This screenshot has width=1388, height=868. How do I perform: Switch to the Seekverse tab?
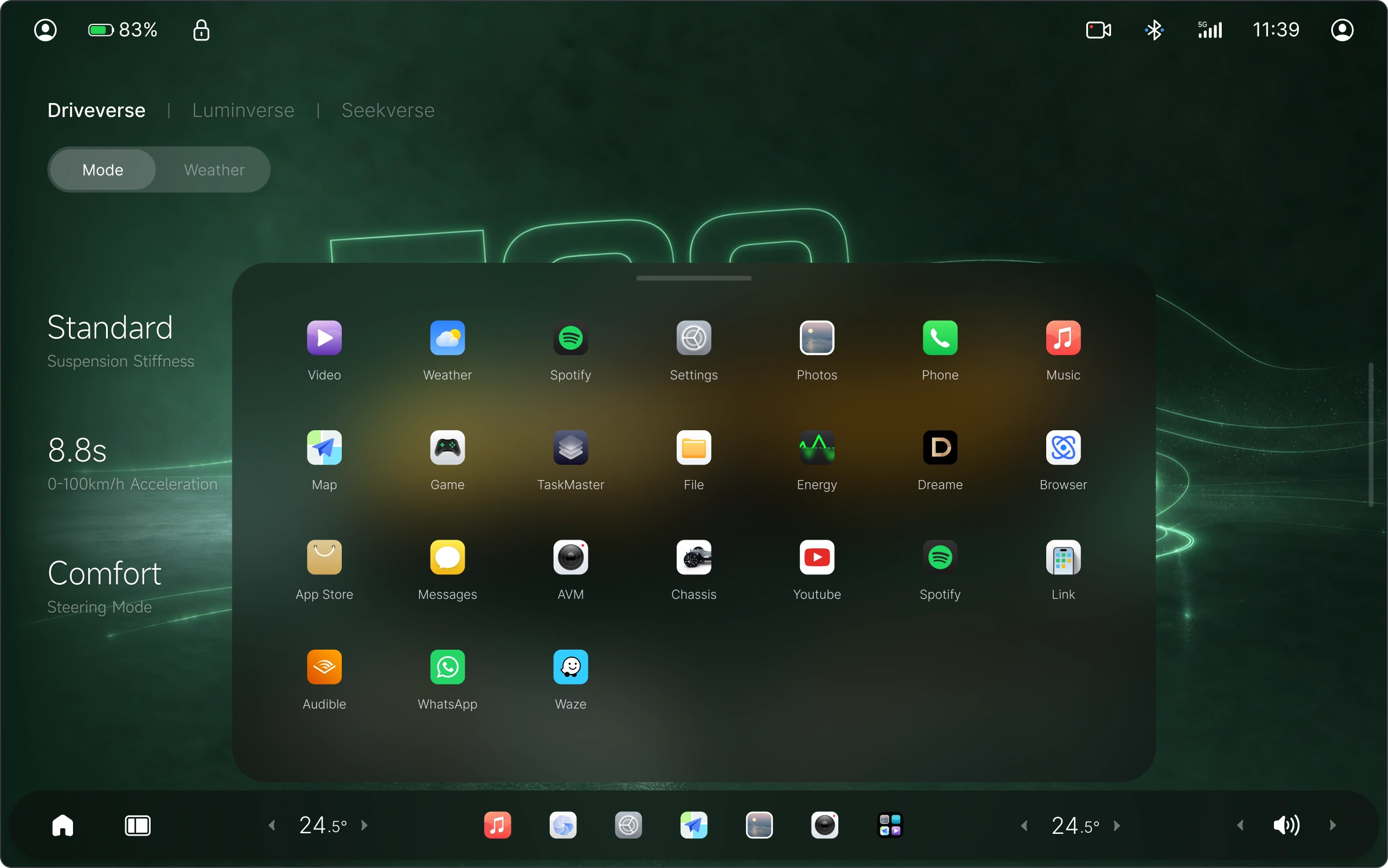click(x=388, y=110)
